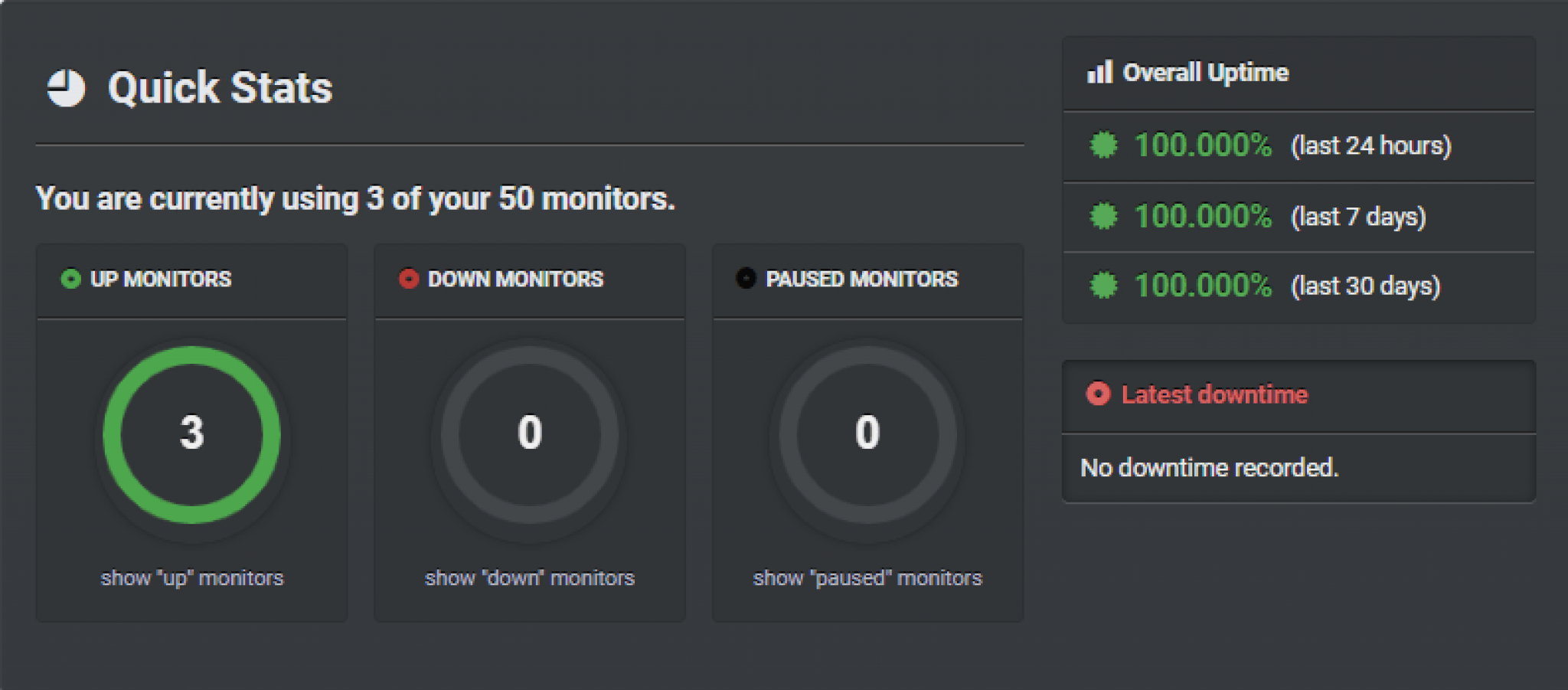This screenshot has width=1568, height=690.
Task: Click the grey ring showing 0 paused monitors
Action: (x=867, y=435)
